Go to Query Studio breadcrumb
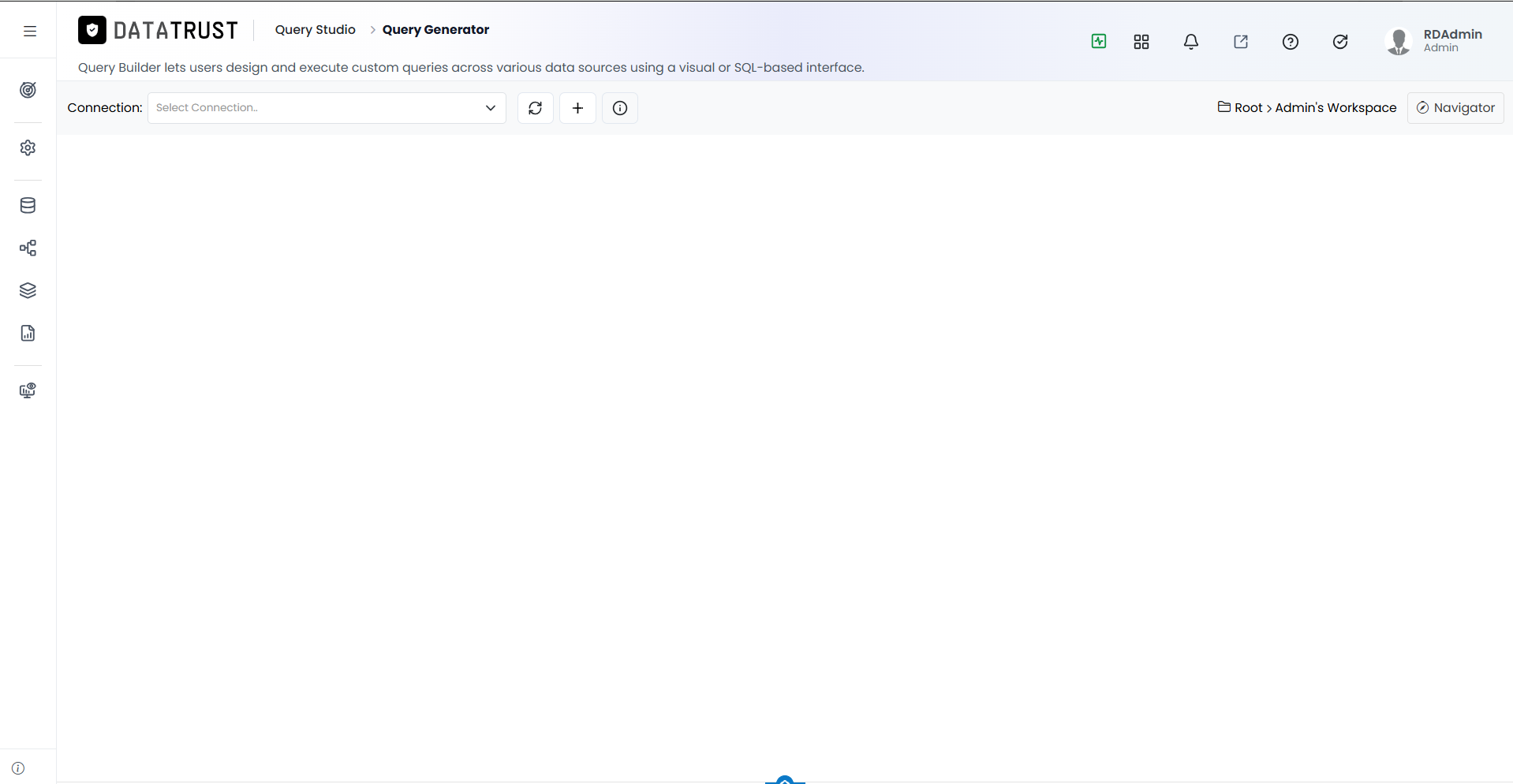Image resolution: width=1513 pixels, height=784 pixels. 316,30
